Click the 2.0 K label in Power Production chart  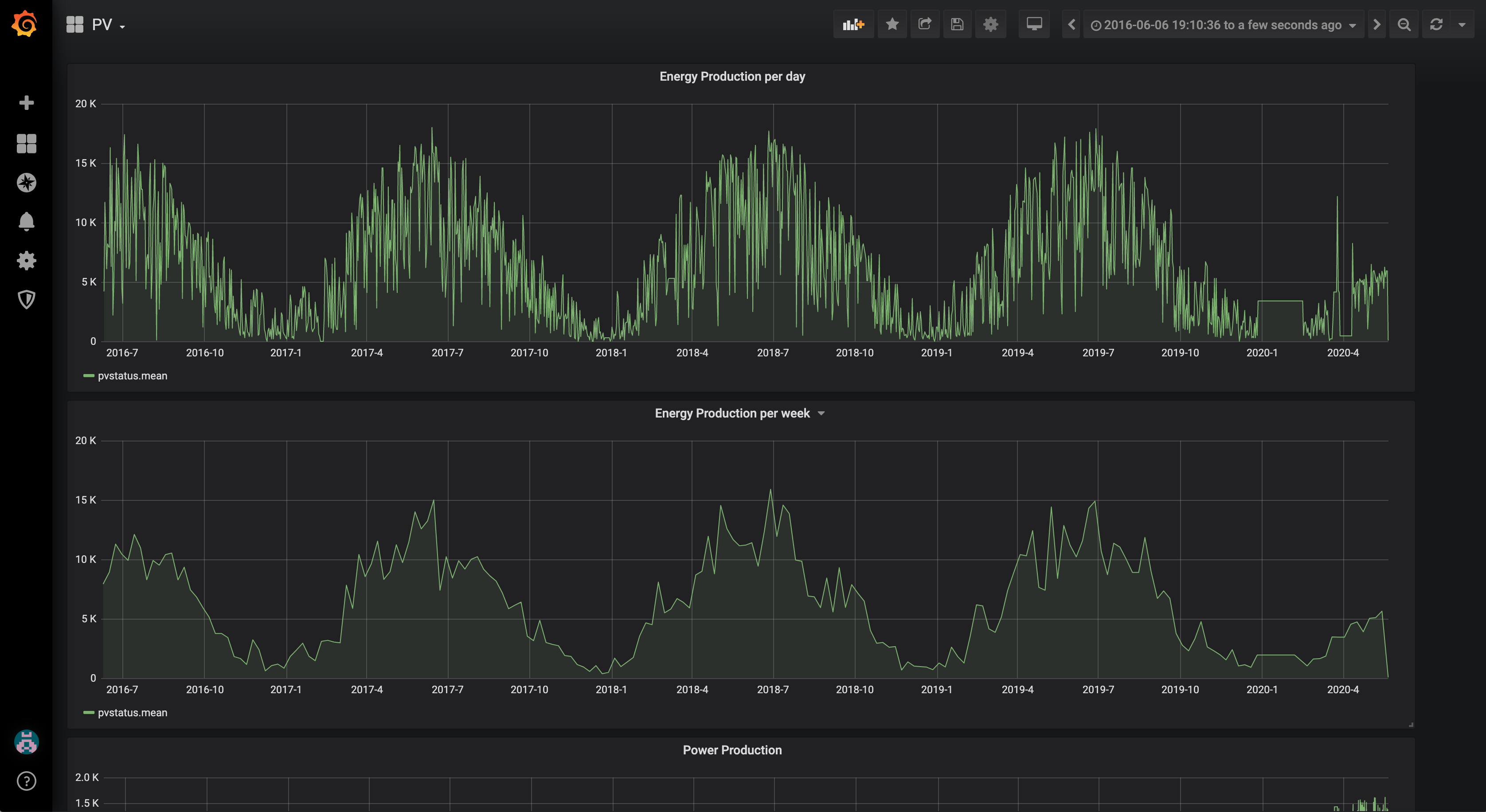(86, 777)
